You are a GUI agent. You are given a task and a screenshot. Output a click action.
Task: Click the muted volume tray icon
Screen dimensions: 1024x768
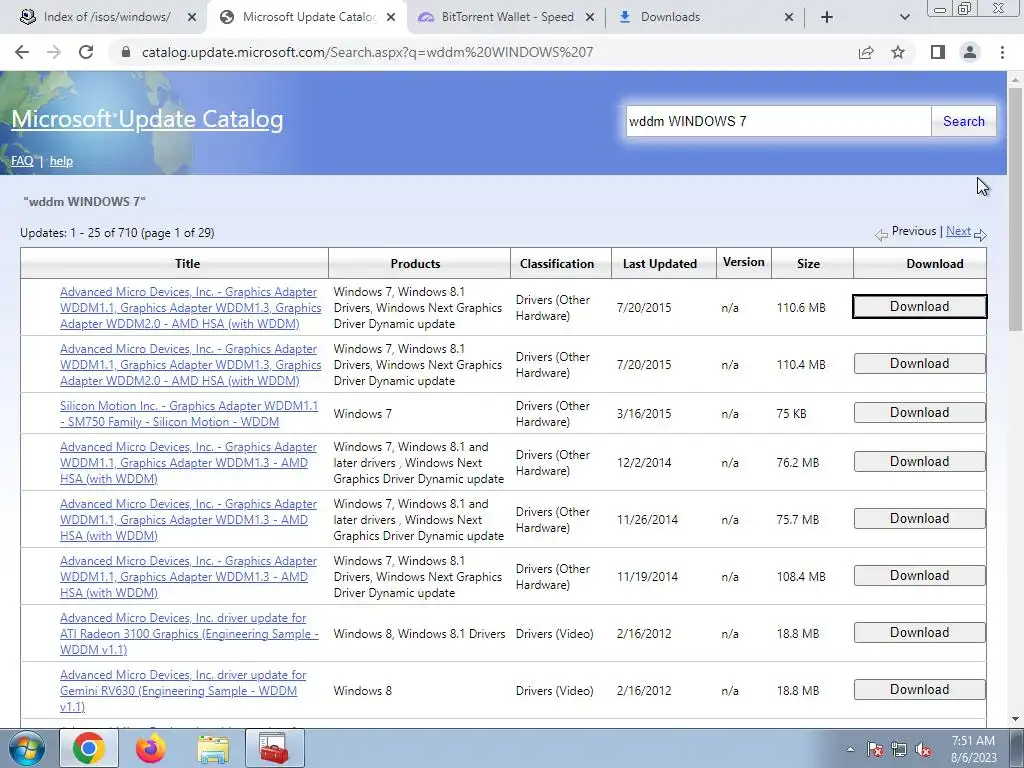[x=923, y=749]
